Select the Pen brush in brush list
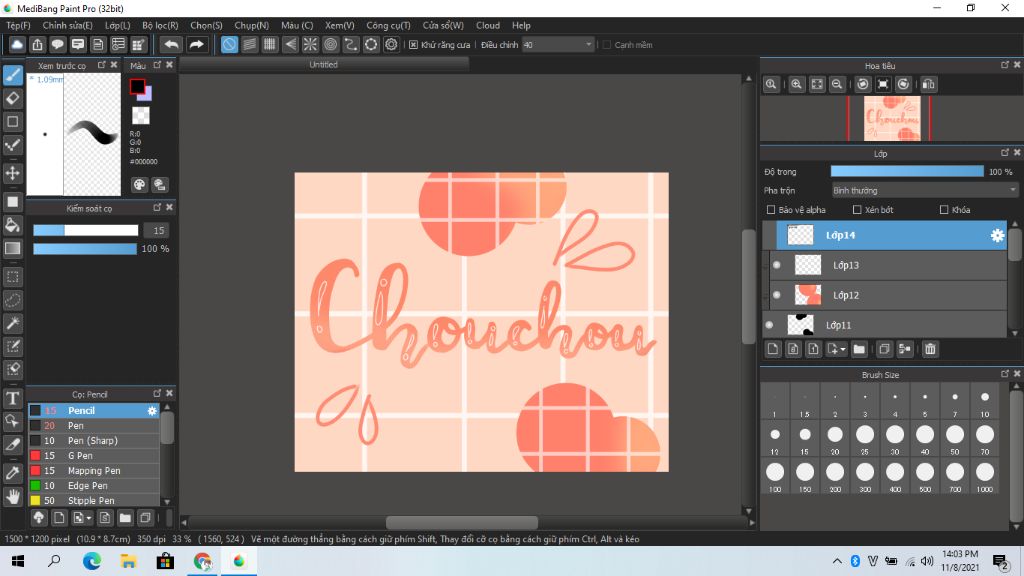The image size is (1024, 576). (93, 426)
